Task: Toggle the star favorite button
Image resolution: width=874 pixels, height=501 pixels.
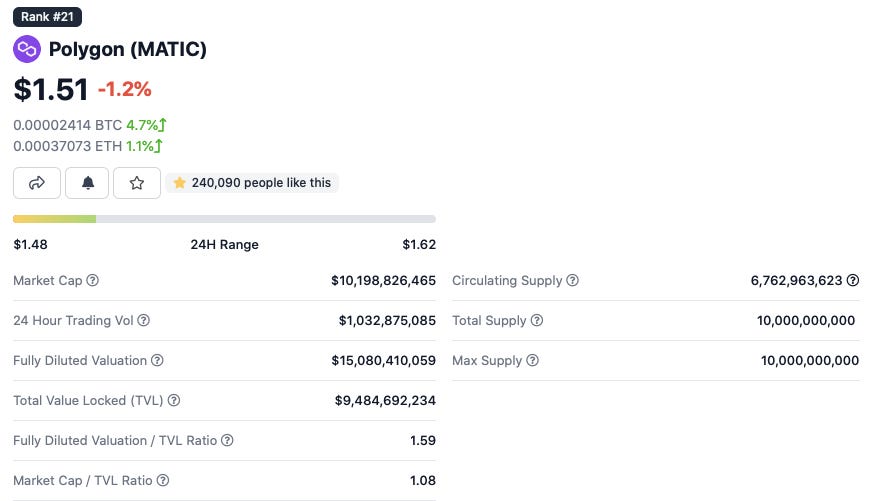Action: [137, 183]
